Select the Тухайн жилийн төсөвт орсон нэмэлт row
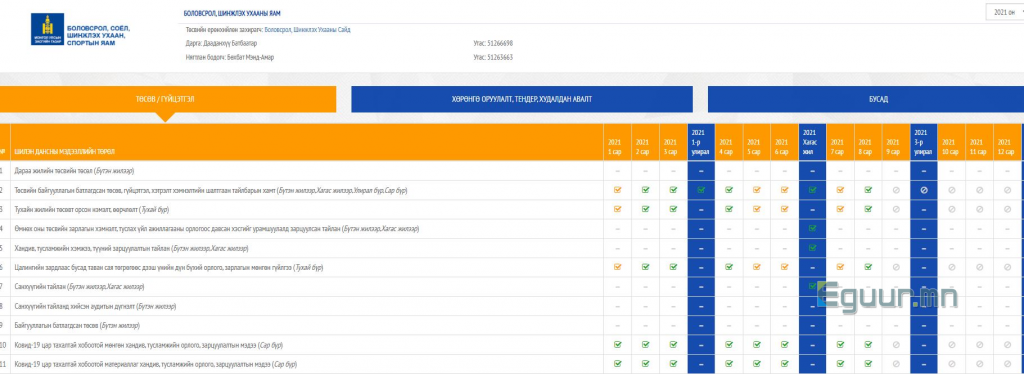The height and width of the screenshot is (374, 1024). (x=91, y=210)
